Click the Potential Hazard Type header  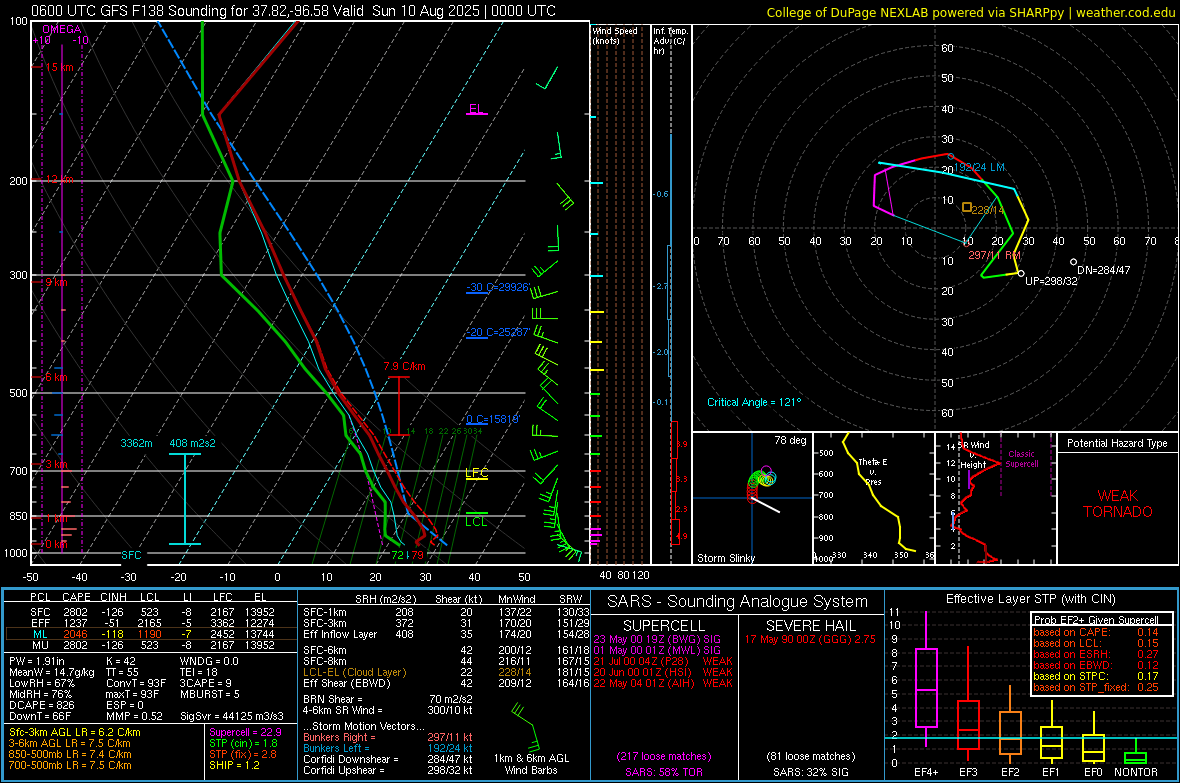[x=1118, y=443]
